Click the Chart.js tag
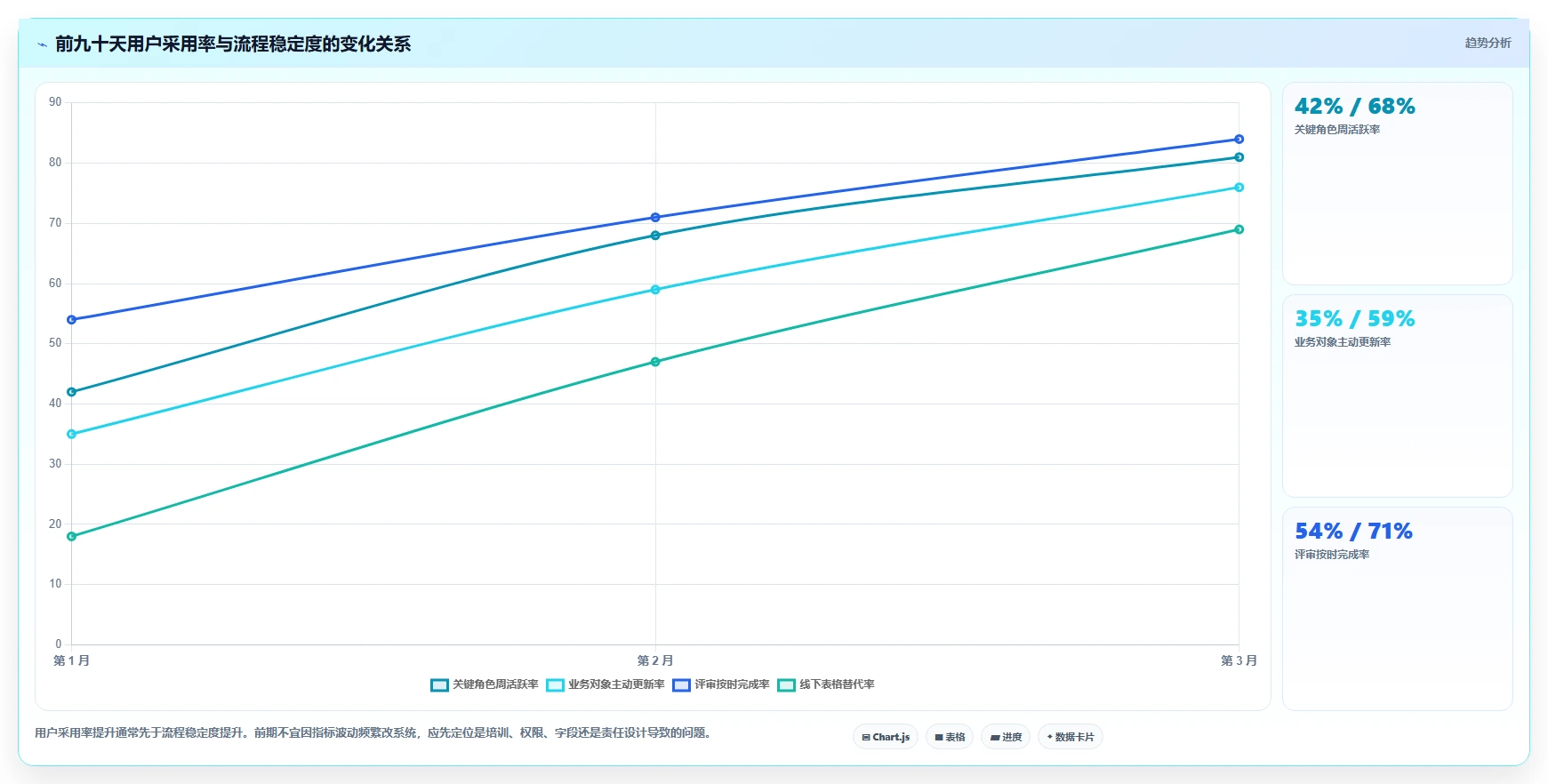 (x=886, y=737)
